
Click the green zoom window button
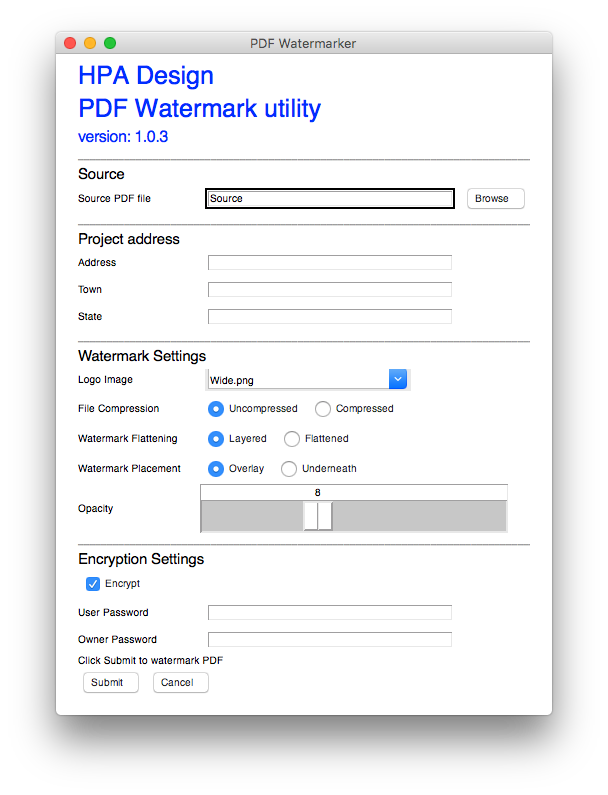point(110,43)
